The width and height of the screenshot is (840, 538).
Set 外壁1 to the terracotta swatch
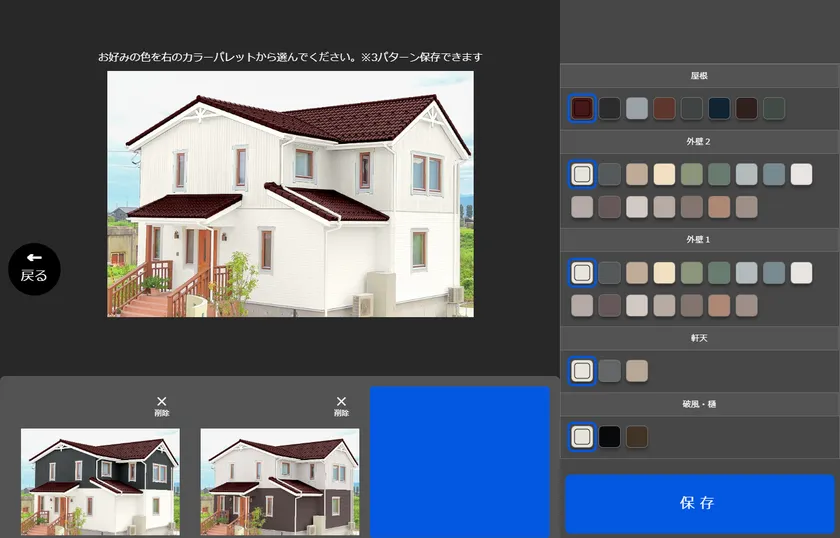719,306
